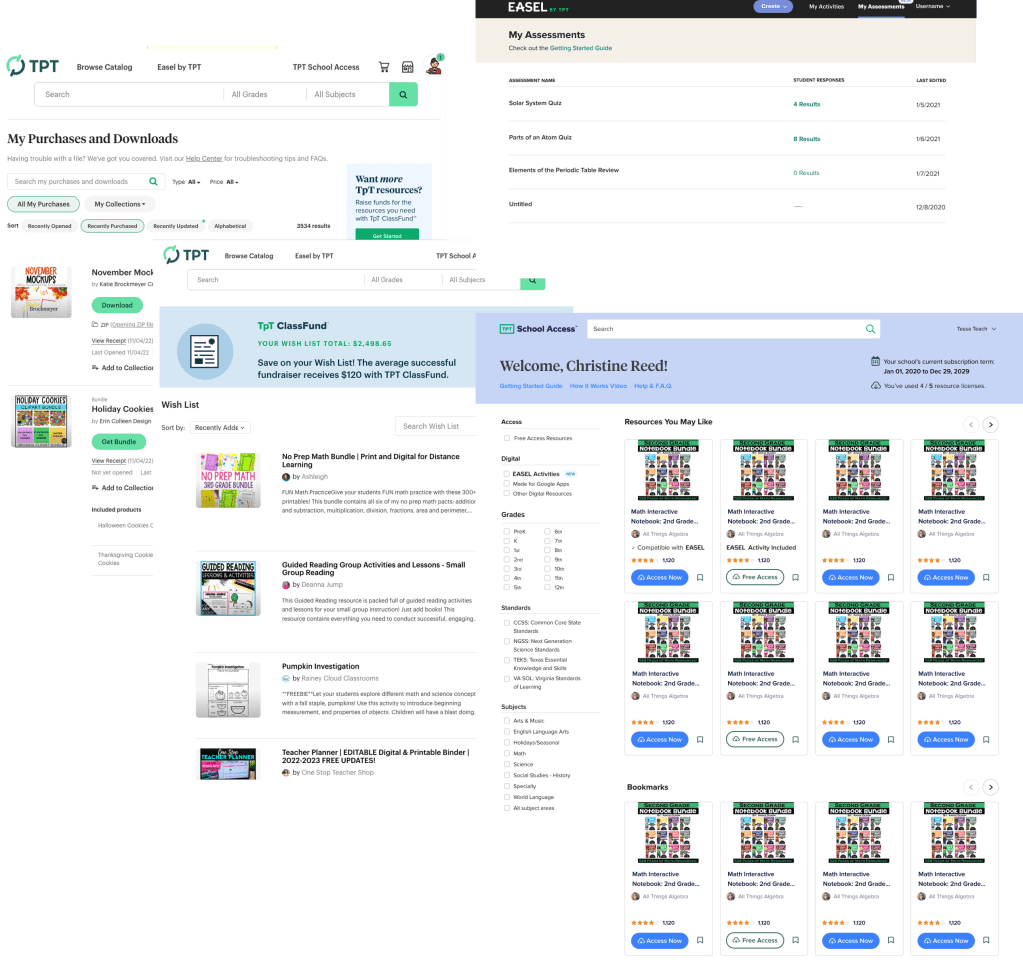
Task: Switch to the My Activities tab
Action: 826,7
